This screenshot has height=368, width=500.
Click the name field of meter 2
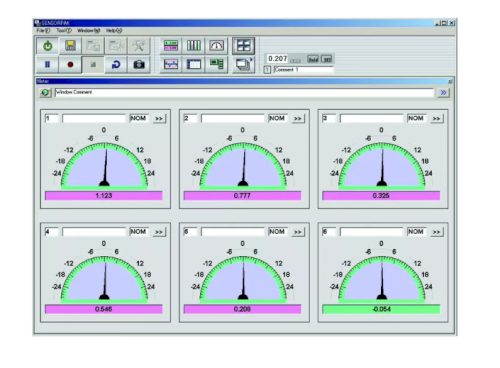(233, 118)
